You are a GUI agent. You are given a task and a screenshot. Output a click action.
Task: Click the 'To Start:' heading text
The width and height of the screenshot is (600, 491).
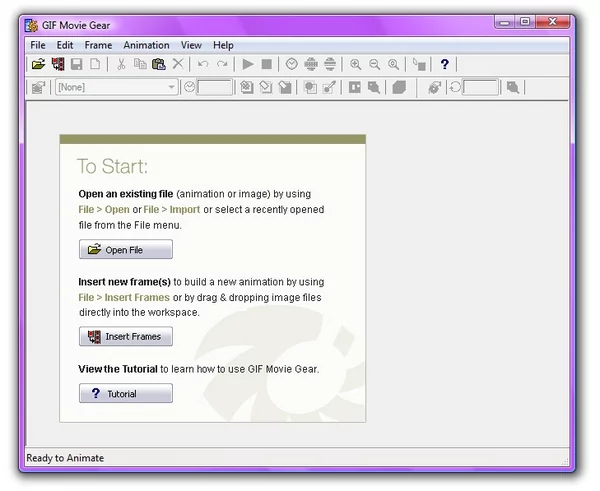tap(112, 166)
